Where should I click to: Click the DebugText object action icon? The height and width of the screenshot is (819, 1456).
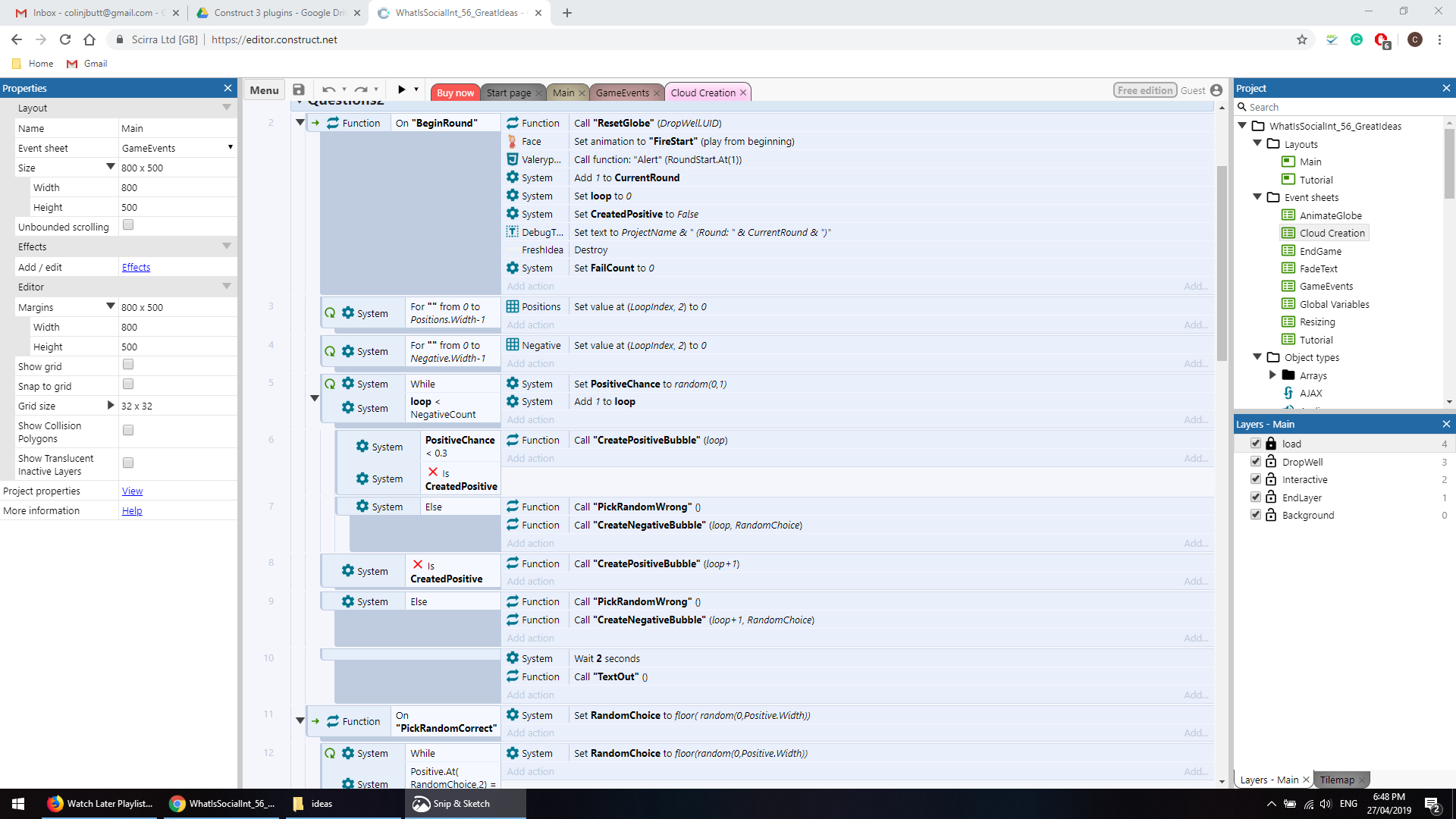(513, 232)
